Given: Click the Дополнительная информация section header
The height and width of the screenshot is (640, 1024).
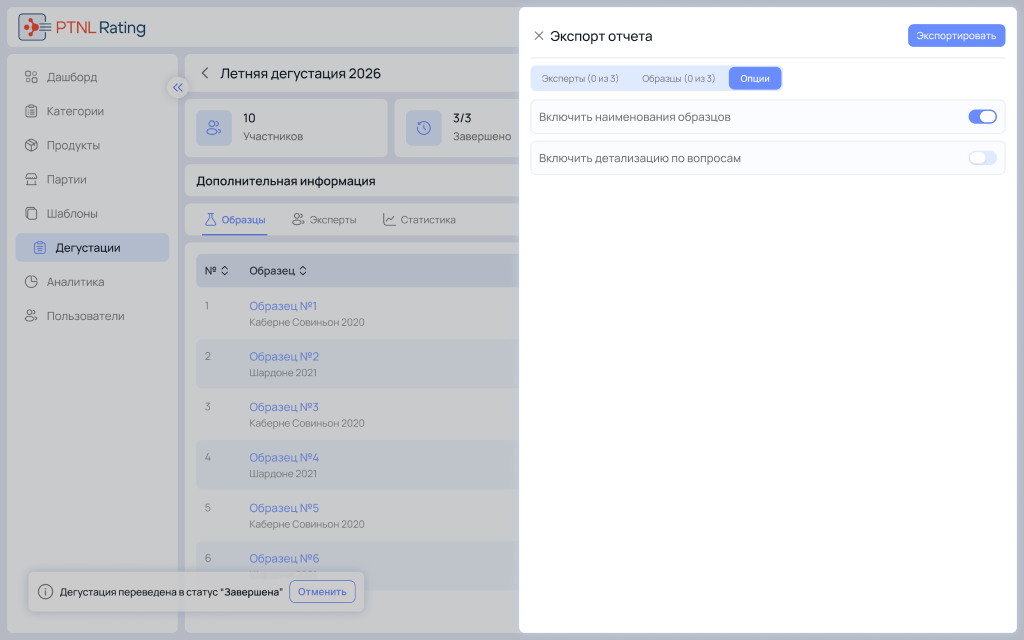Looking at the screenshot, I should pyautogui.click(x=286, y=181).
